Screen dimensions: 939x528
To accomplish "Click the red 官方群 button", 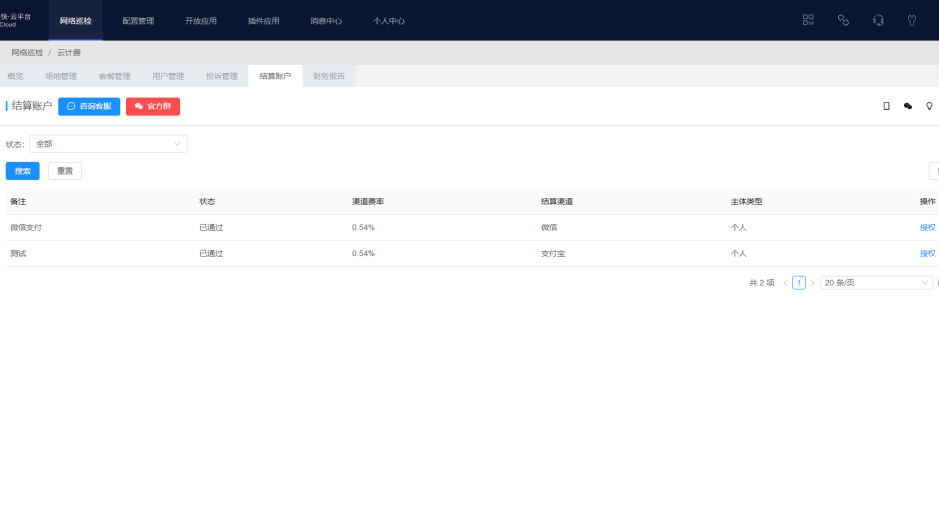I will [153, 107].
